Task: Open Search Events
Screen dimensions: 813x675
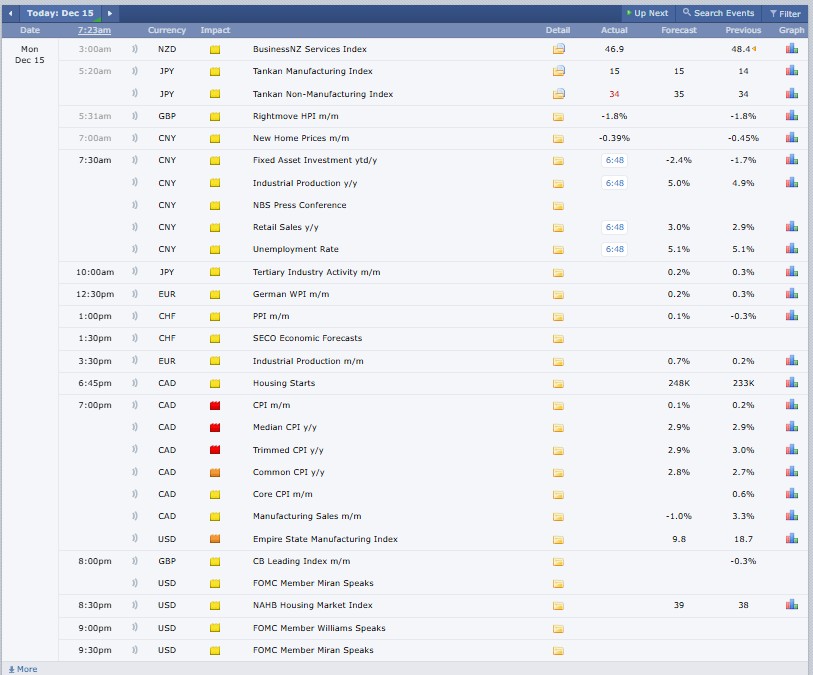Action: [718, 13]
